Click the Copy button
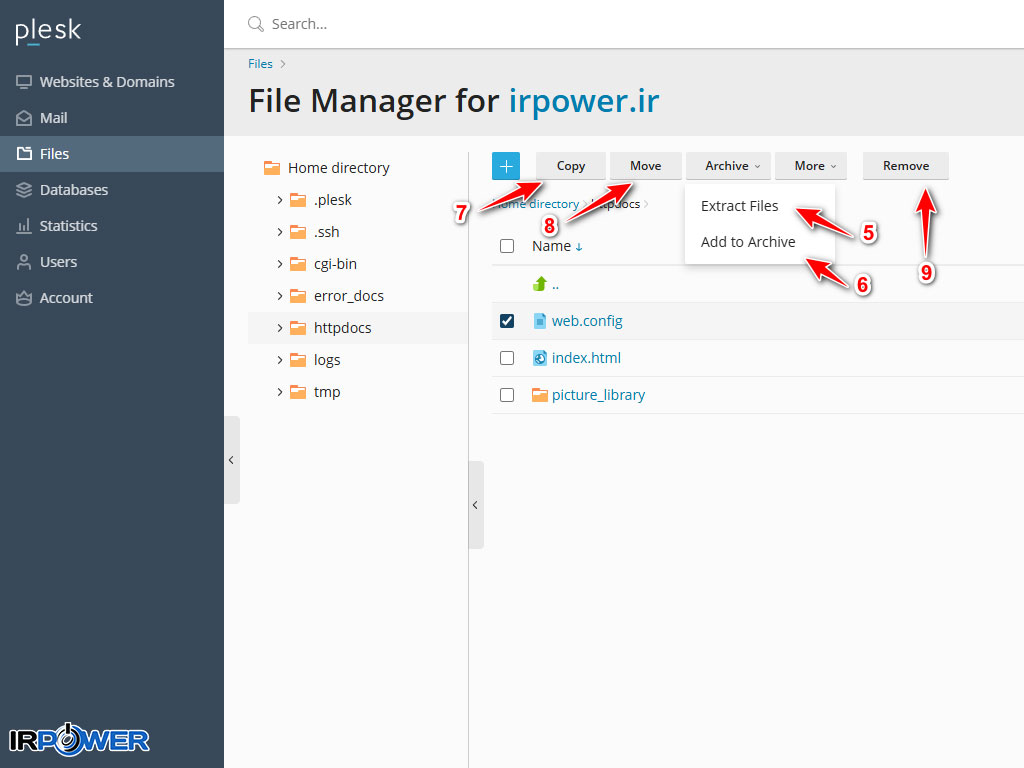The width and height of the screenshot is (1024, 768). pyautogui.click(x=571, y=166)
